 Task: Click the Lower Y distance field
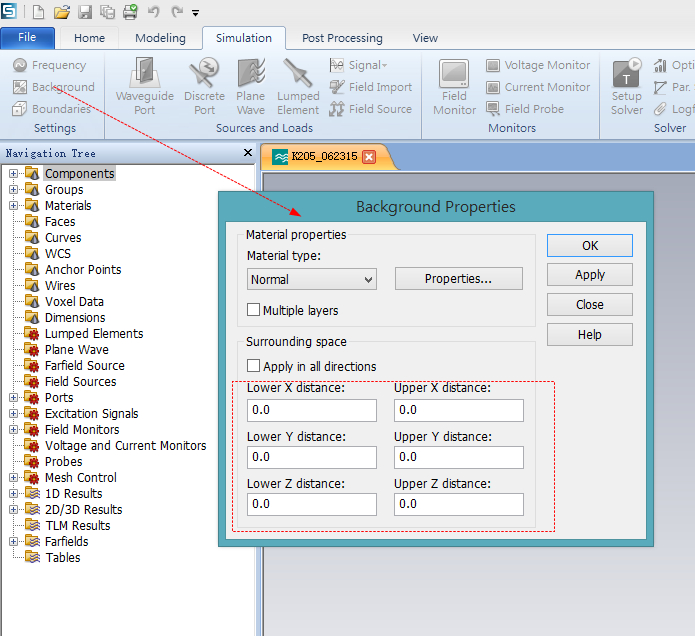(312, 457)
